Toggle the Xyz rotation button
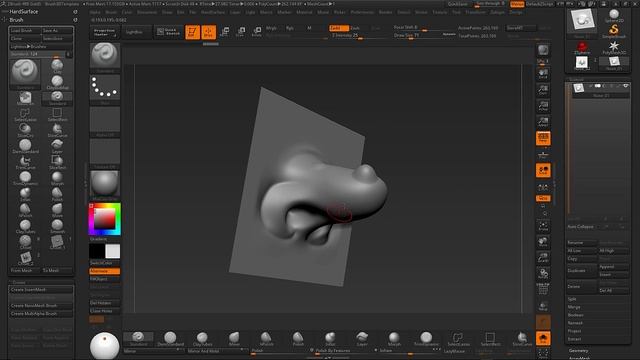The width and height of the screenshot is (640, 360). 543,198
